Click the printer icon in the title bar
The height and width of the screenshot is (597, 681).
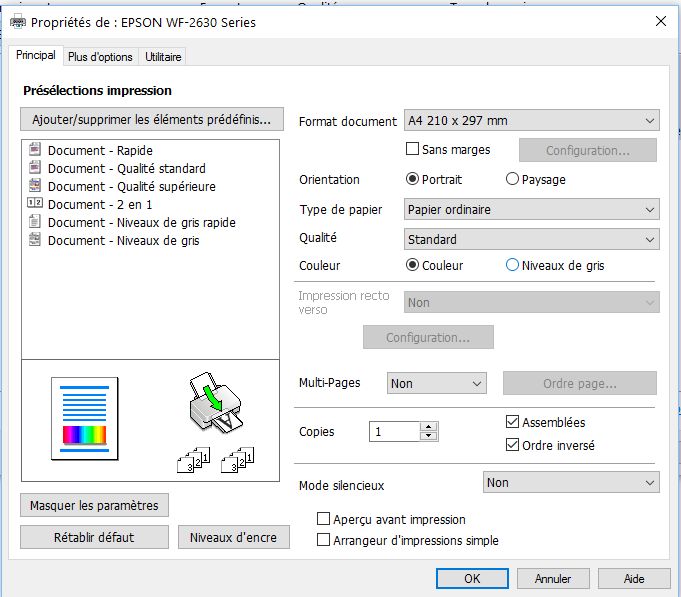click(18, 21)
